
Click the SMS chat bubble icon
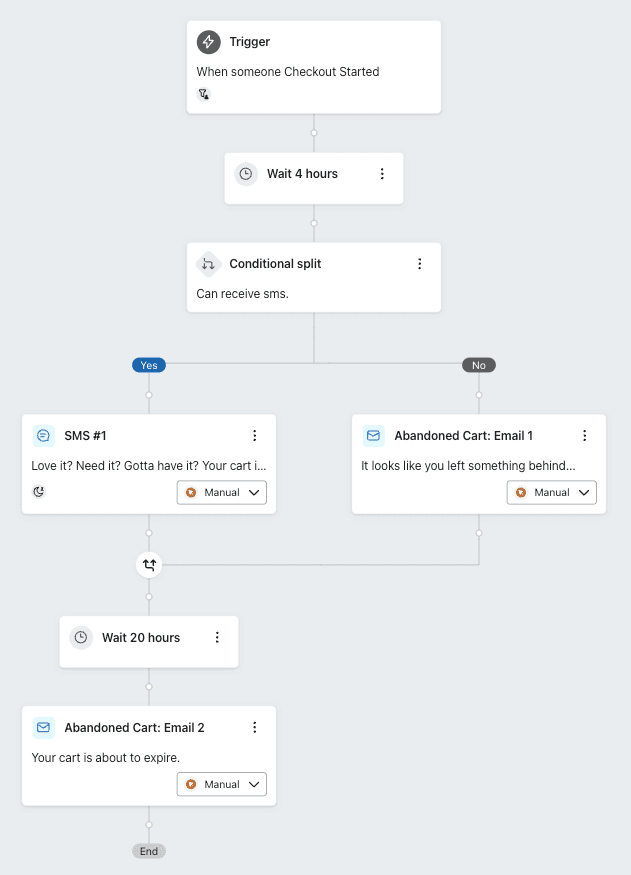[42, 435]
